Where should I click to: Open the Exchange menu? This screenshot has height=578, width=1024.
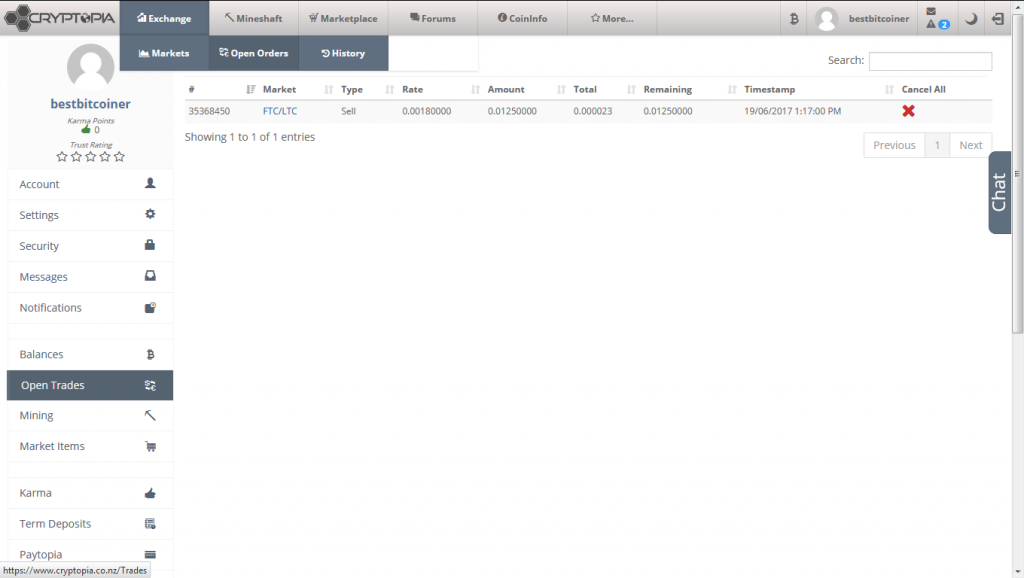(164, 18)
